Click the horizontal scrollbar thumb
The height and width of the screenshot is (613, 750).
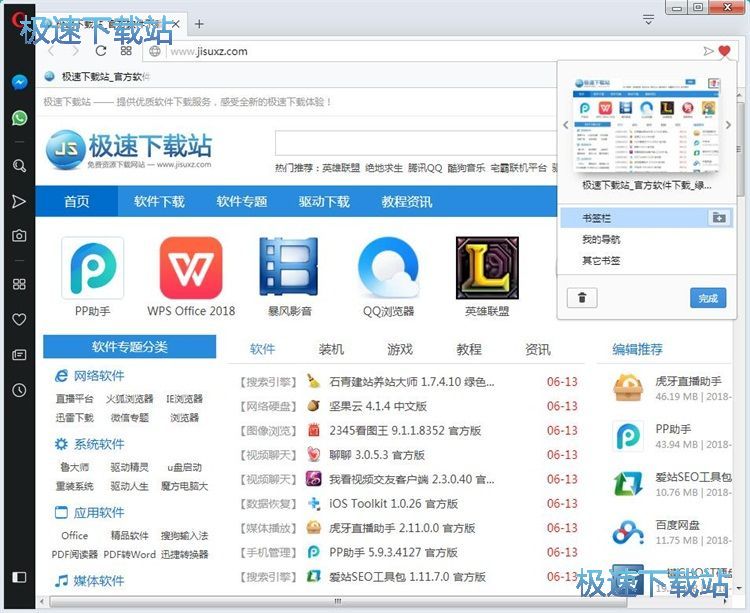tap(338, 601)
